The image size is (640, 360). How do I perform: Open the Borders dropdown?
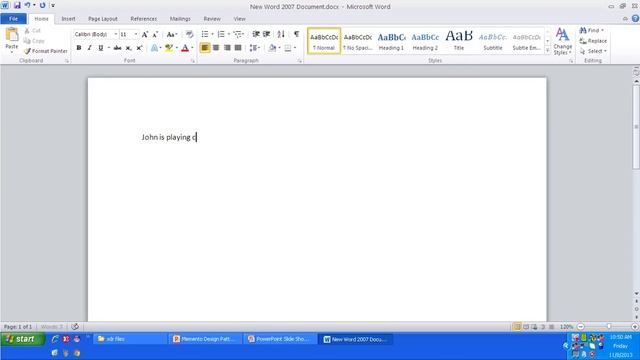click(x=295, y=48)
